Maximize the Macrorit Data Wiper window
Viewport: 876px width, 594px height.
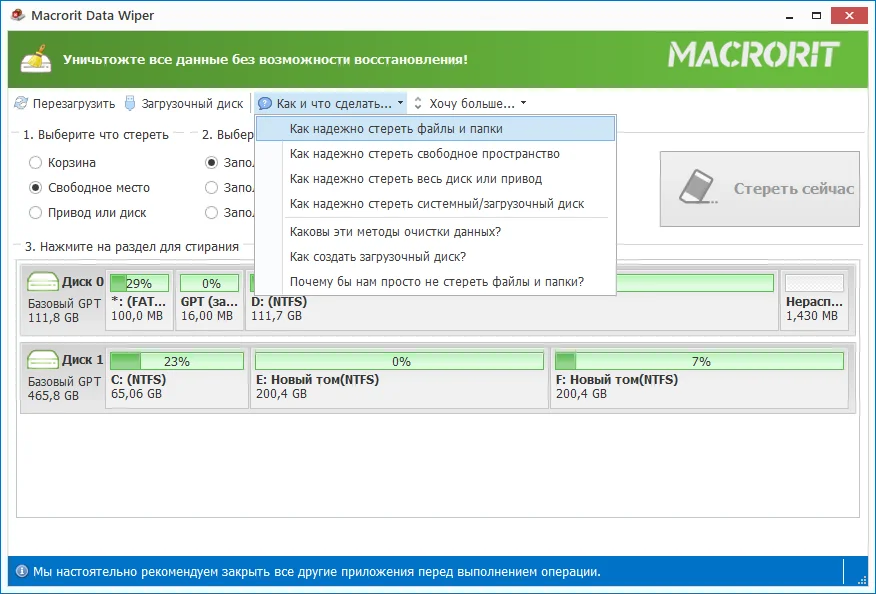pos(816,16)
